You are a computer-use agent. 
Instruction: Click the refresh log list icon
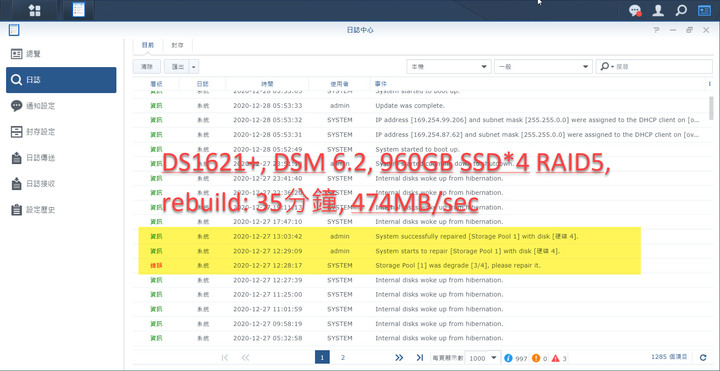[x=703, y=357]
